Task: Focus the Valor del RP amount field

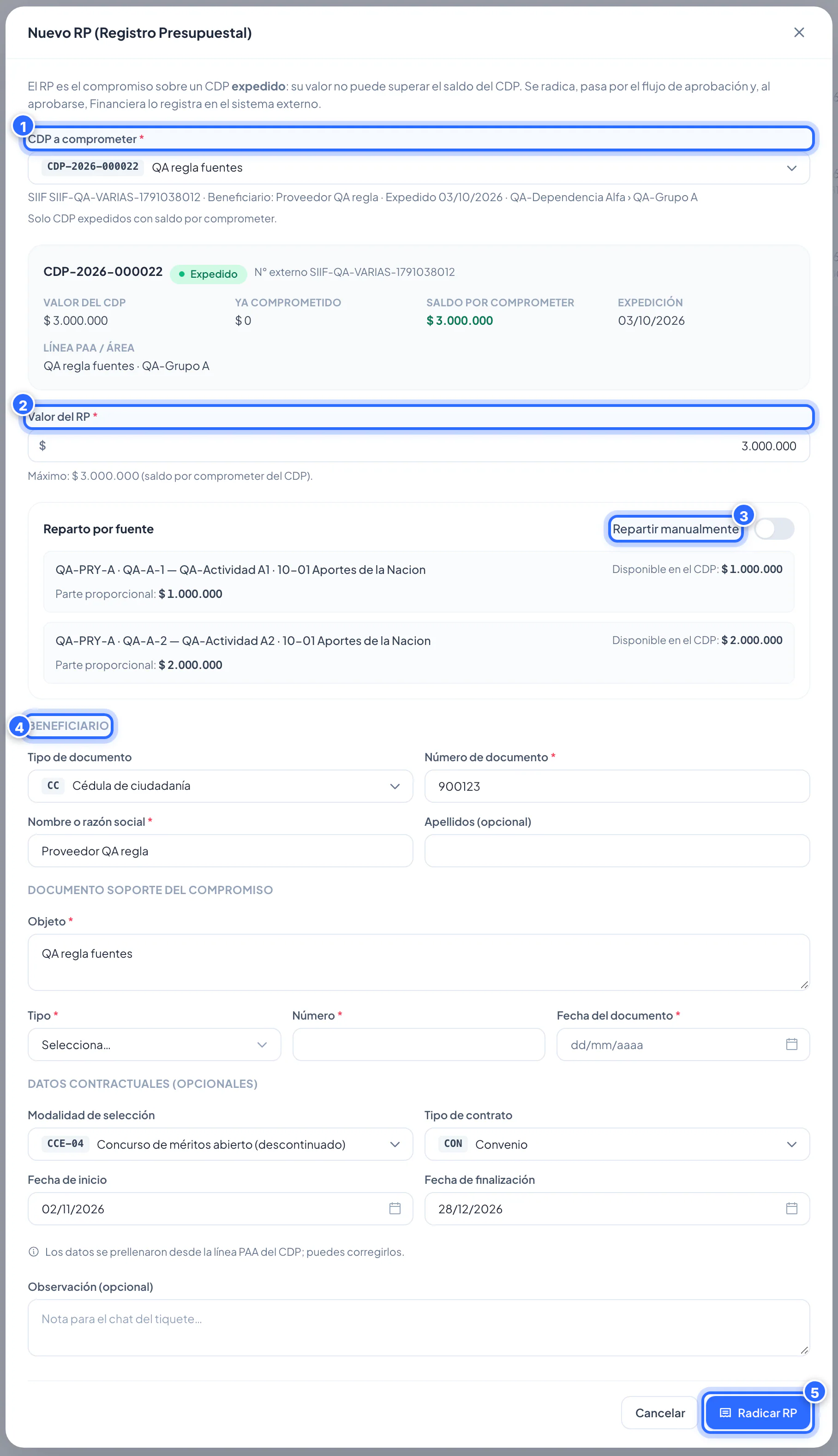Action: pyautogui.click(x=419, y=446)
